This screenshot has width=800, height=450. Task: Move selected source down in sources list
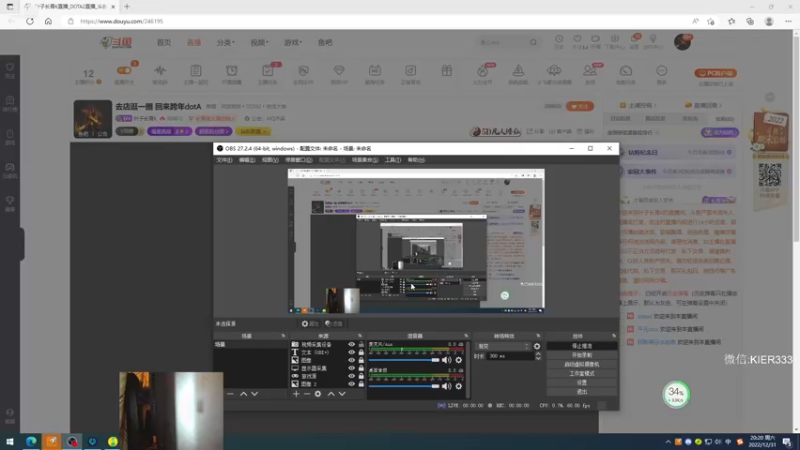(342, 394)
